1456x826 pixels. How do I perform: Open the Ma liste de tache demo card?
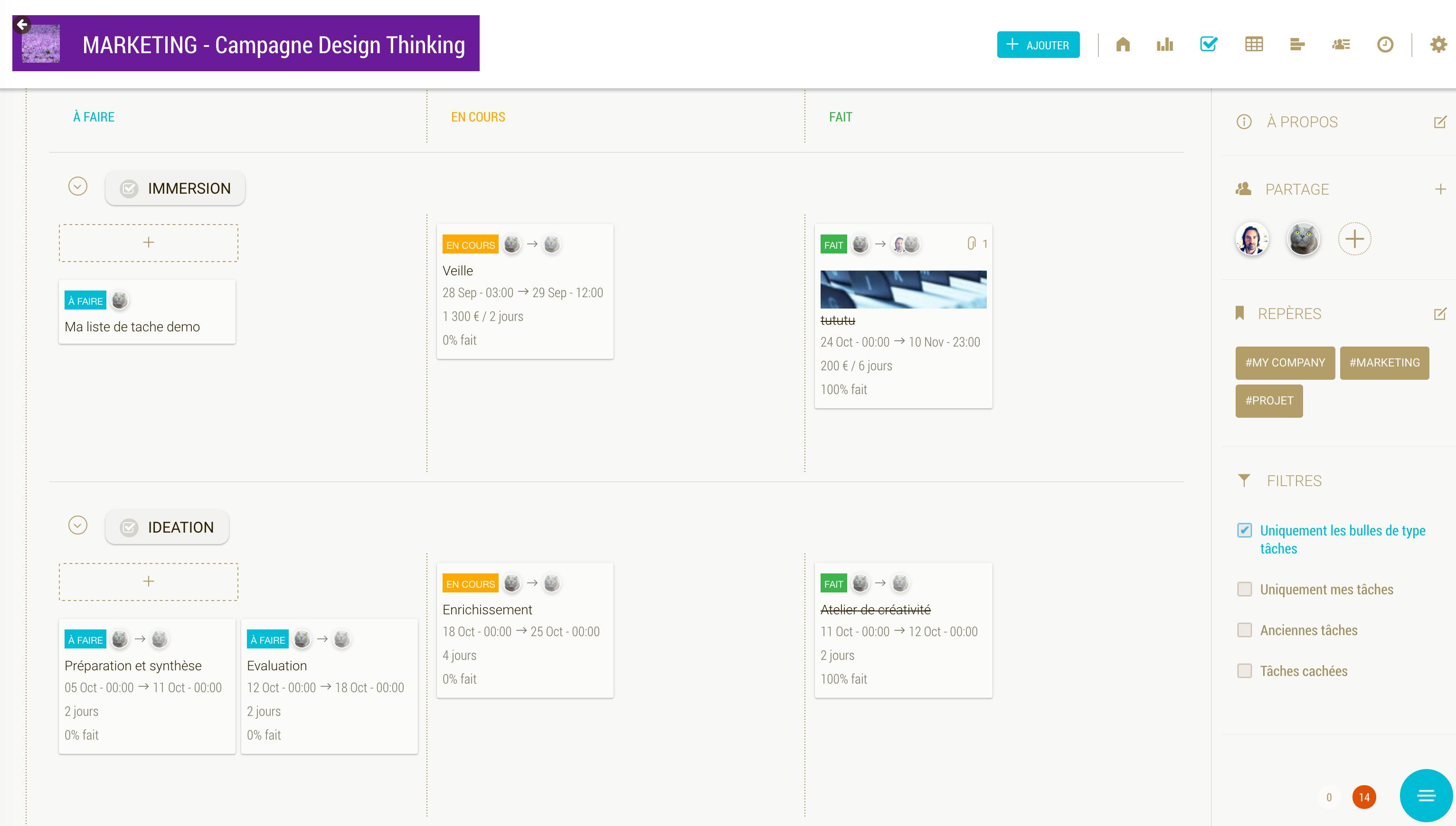[x=147, y=312]
